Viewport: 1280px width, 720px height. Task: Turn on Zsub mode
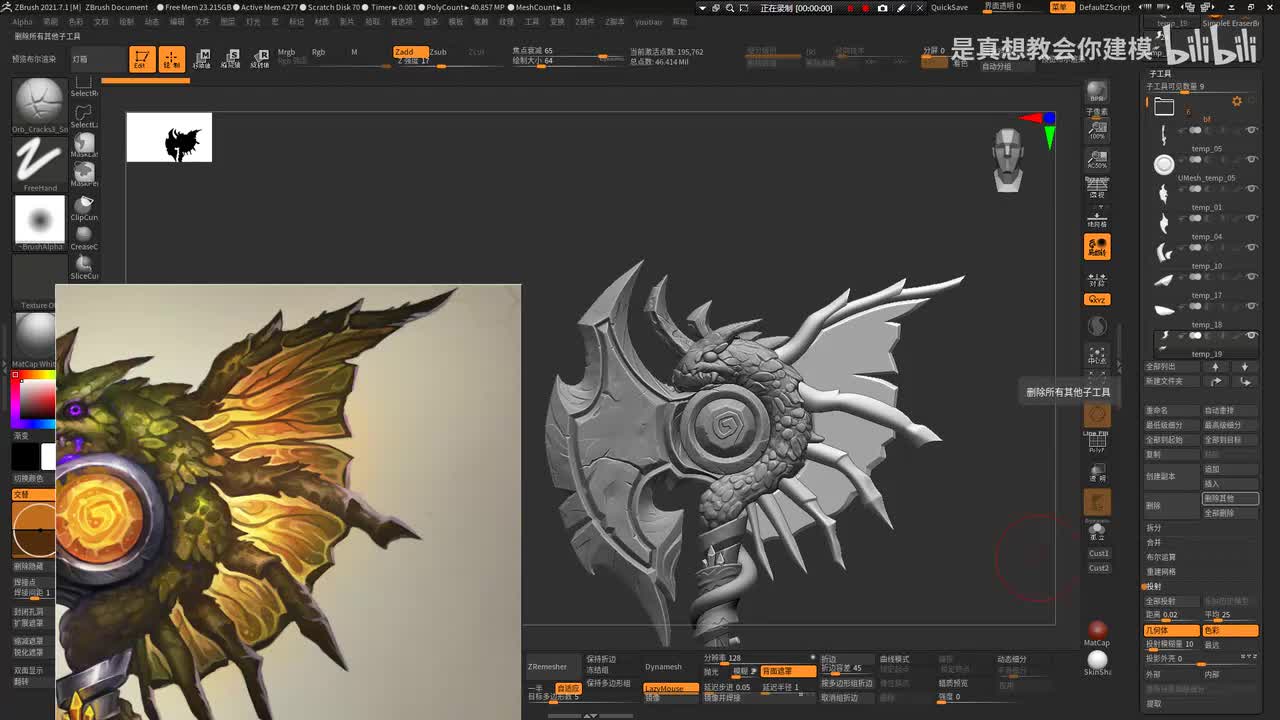point(438,52)
